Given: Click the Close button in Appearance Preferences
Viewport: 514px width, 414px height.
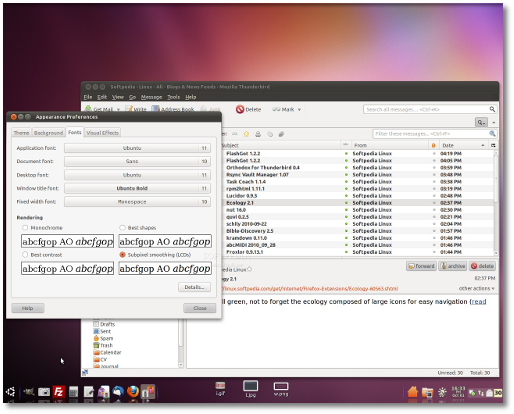Looking at the screenshot, I should point(200,308).
